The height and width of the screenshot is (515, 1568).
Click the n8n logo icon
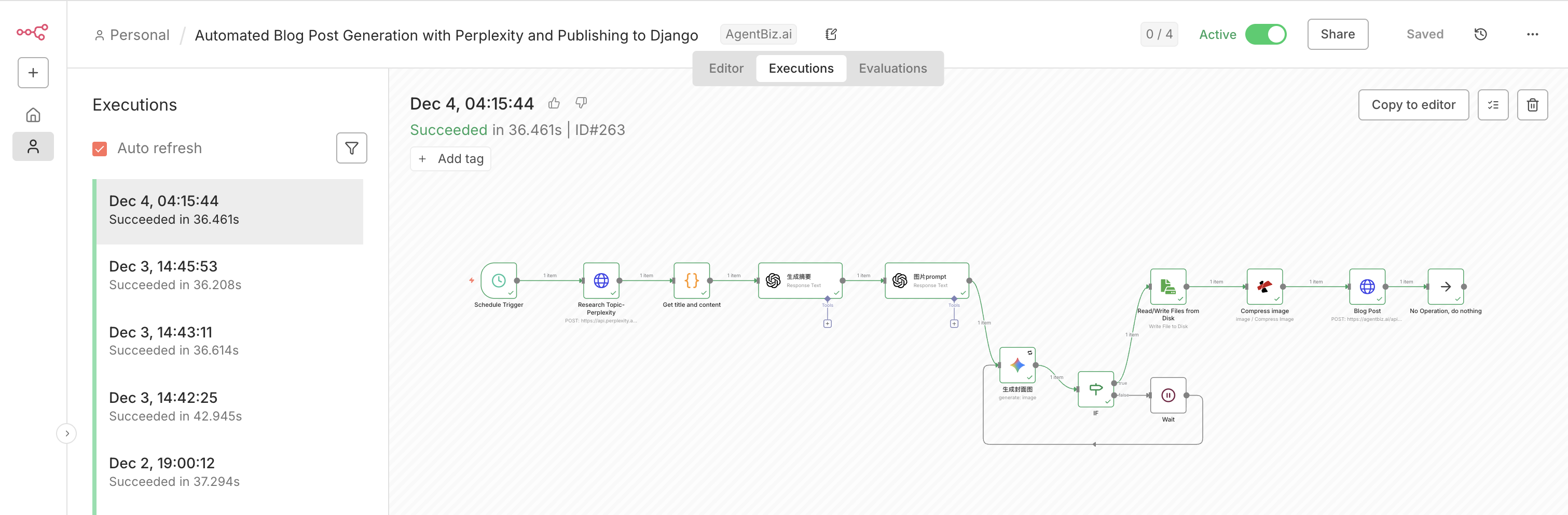coord(32,32)
